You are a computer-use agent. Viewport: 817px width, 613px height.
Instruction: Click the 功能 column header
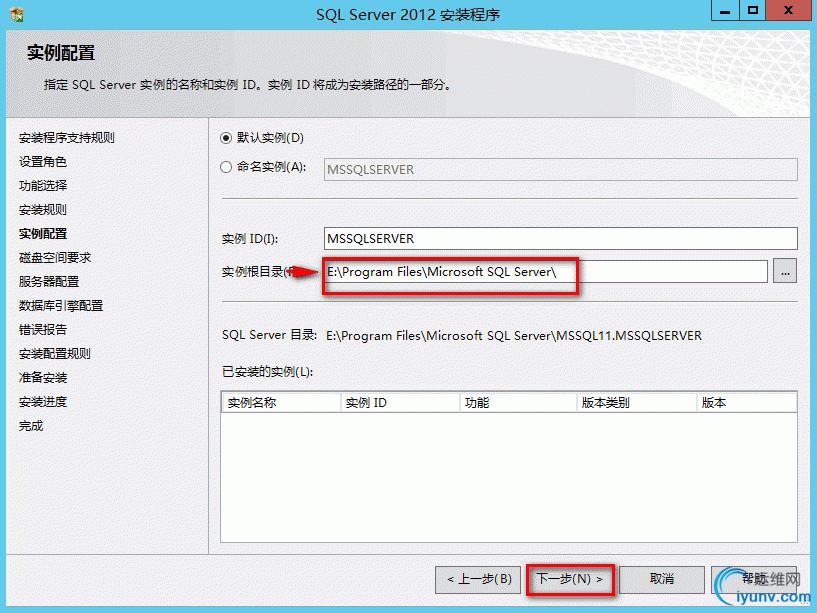click(518, 402)
